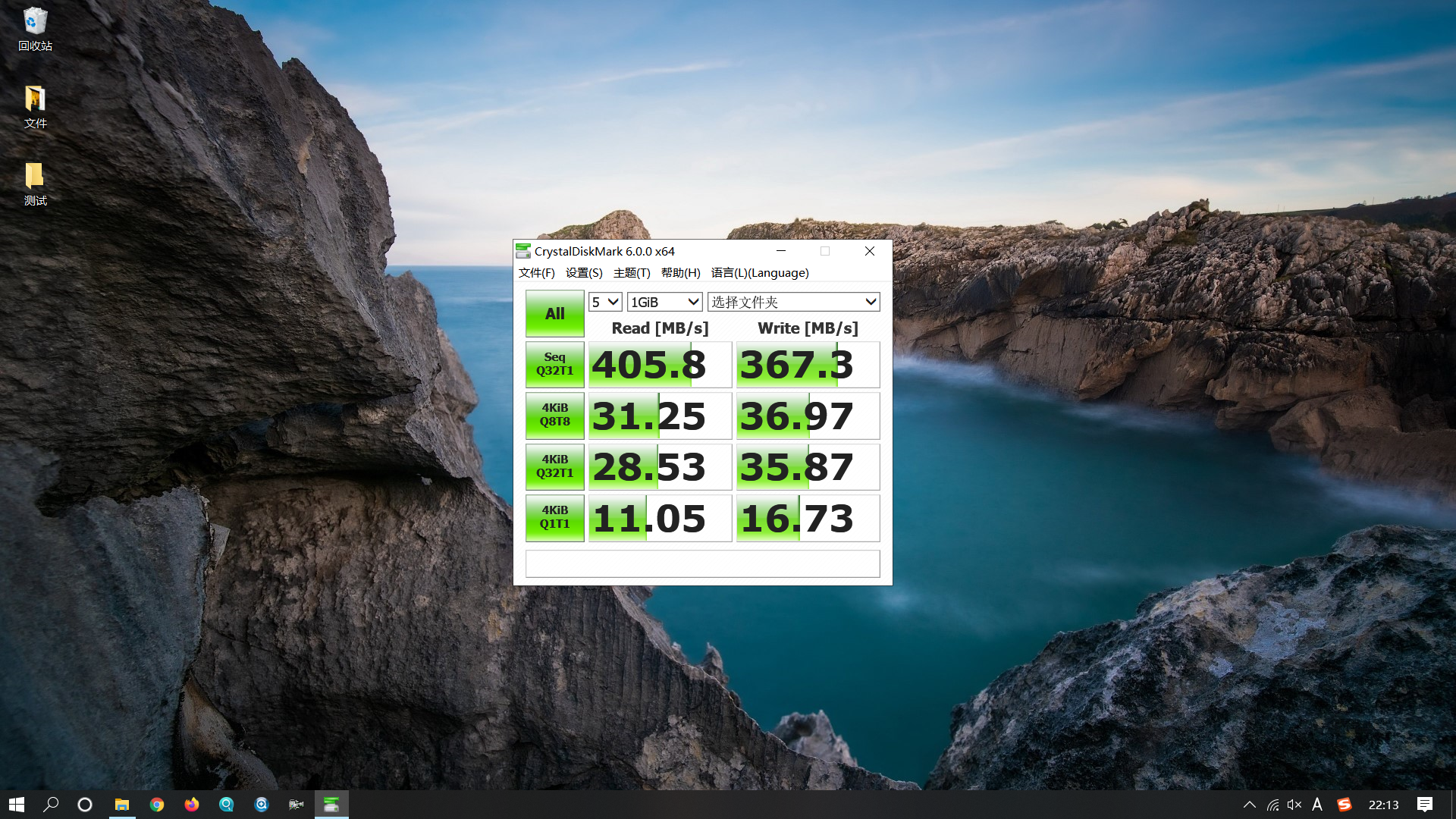The height and width of the screenshot is (819, 1456).
Task: Click the 367.3 sequential write result
Action: (808, 365)
